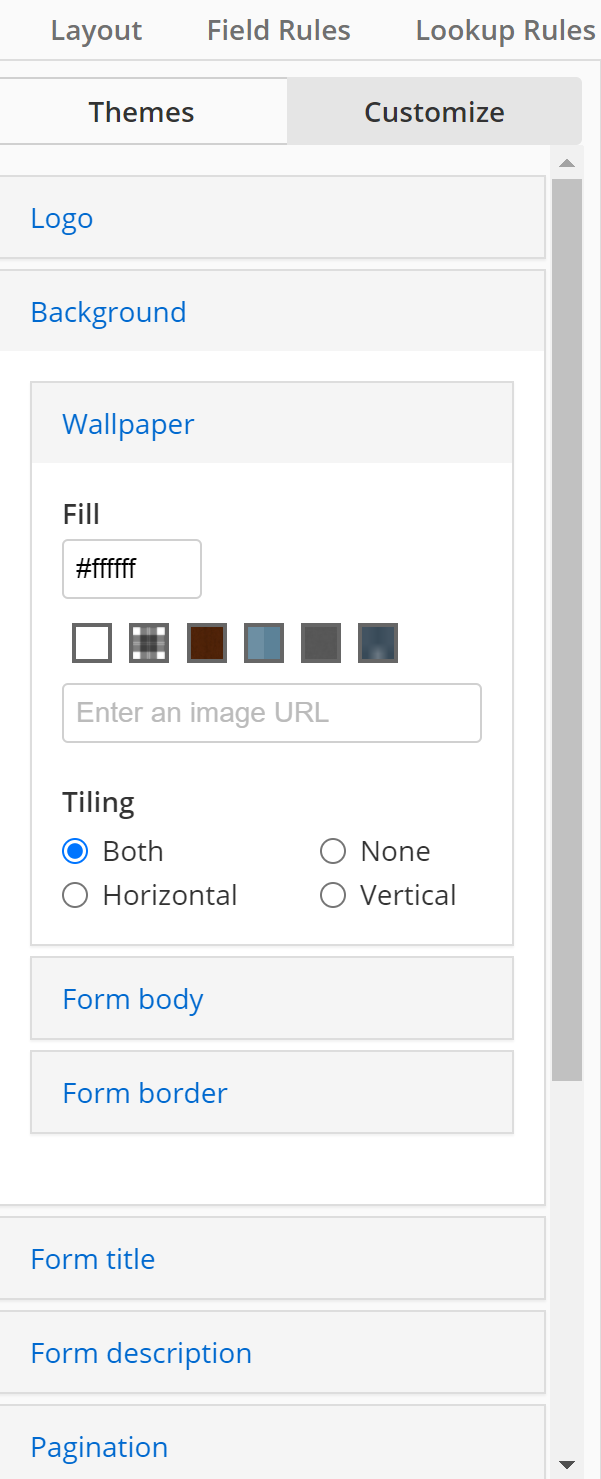601x1479 pixels.
Task: Select the plain white wallpaper swatch
Action: click(92, 643)
